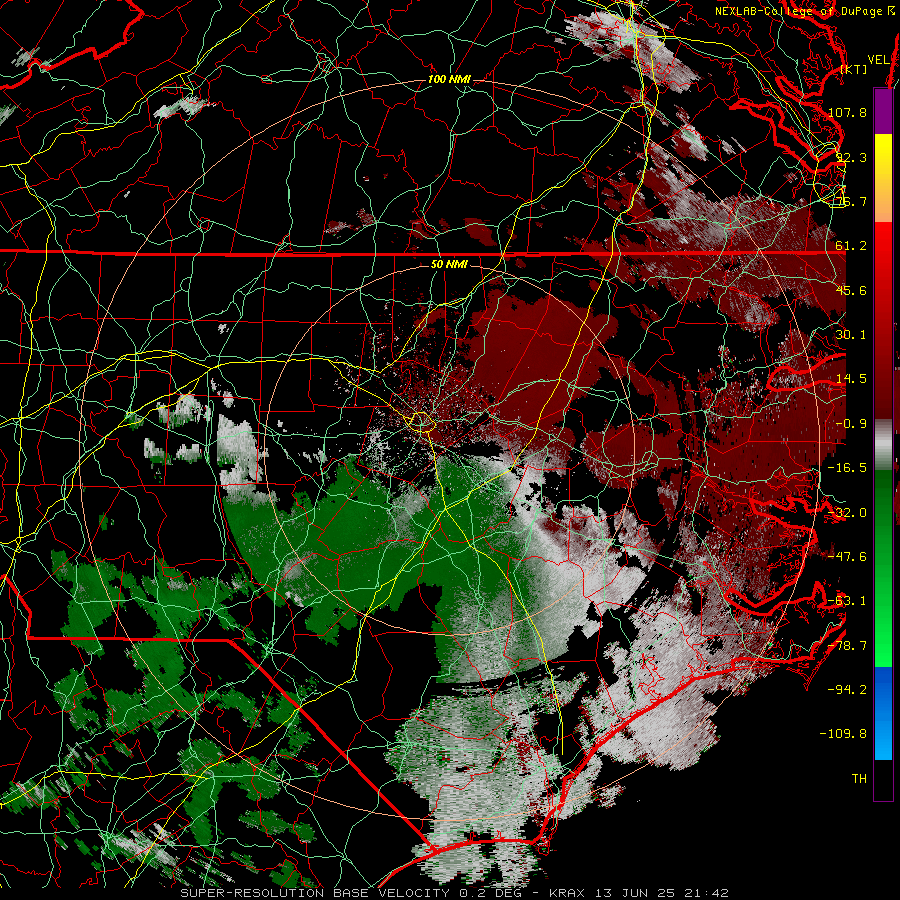900x900 pixels.
Task: Click the -16.5 velocity scale value
Action: click(847, 468)
